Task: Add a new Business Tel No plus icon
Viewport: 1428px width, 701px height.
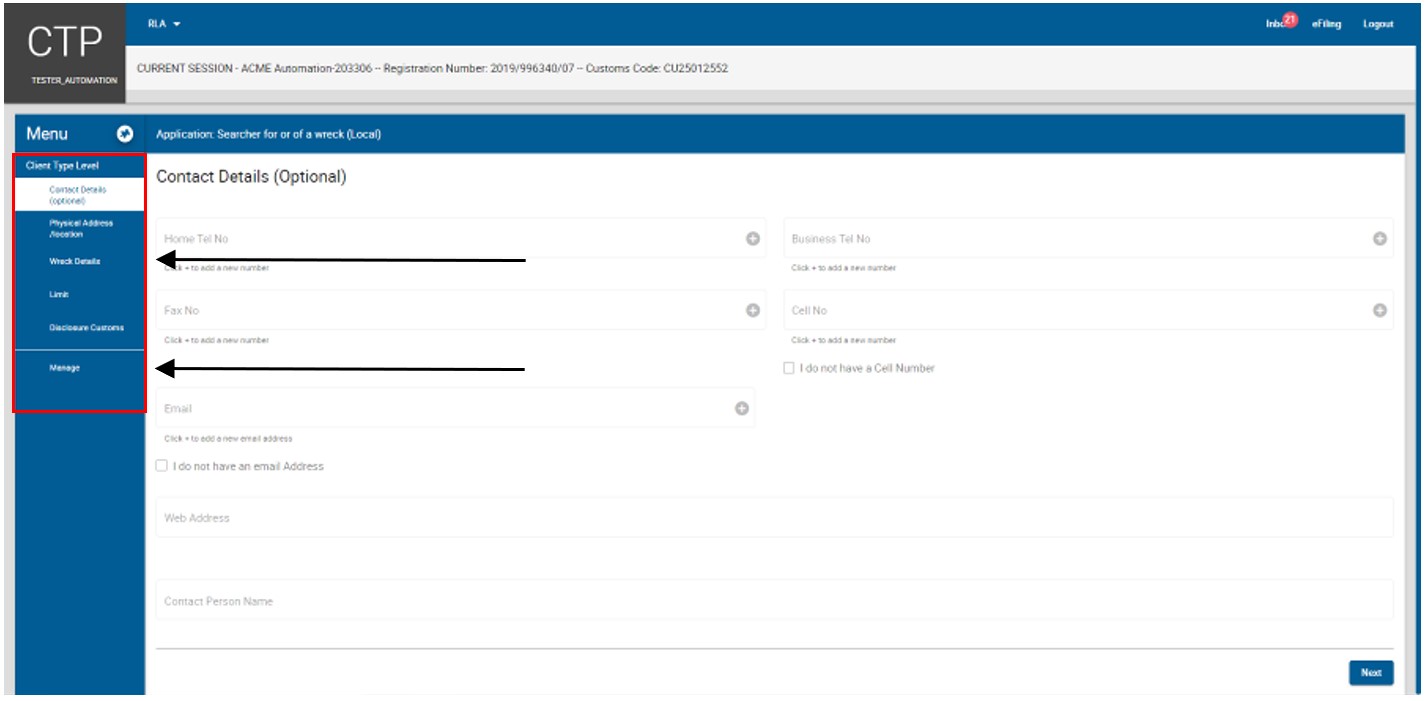Action: [x=1379, y=239]
